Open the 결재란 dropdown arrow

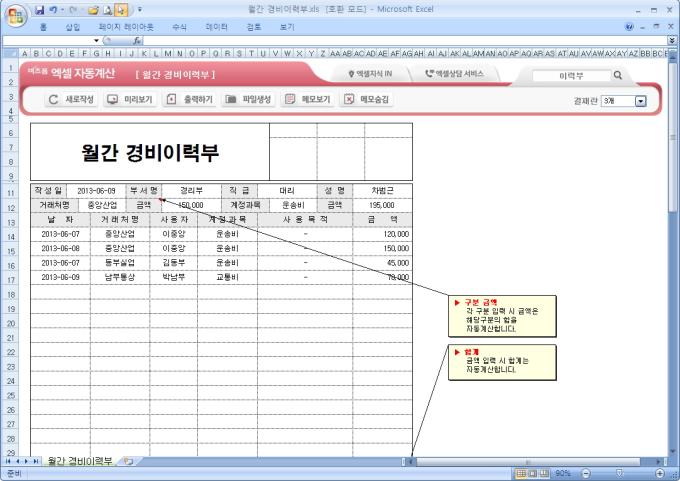pyautogui.click(x=641, y=101)
